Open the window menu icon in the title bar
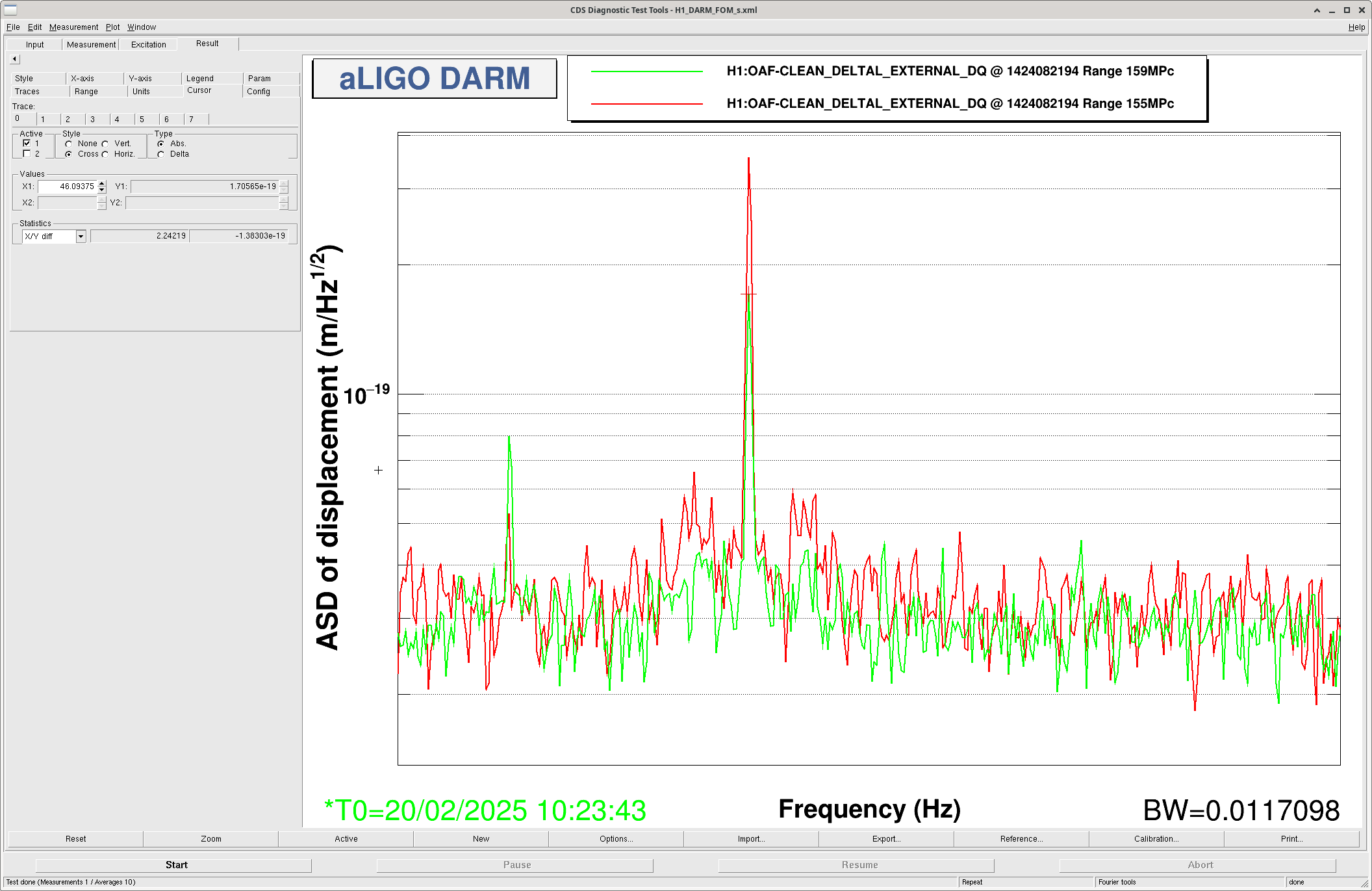Viewport: 1372px width, 891px height. (x=10, y=10)
